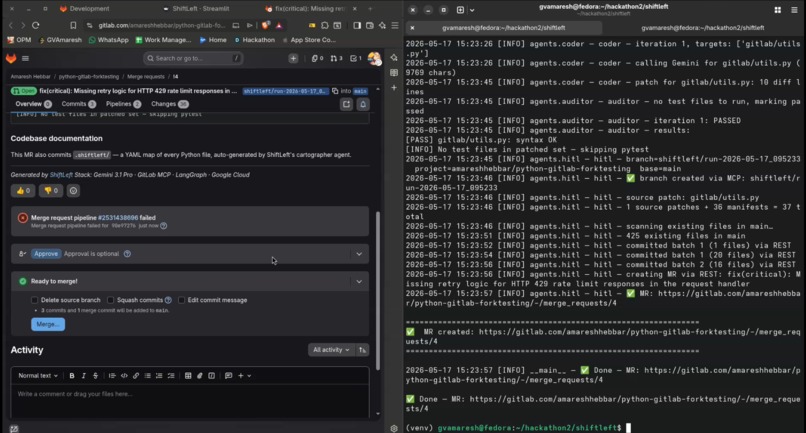
Task: Insert task list in comment editor
Action: pos(171,376)
